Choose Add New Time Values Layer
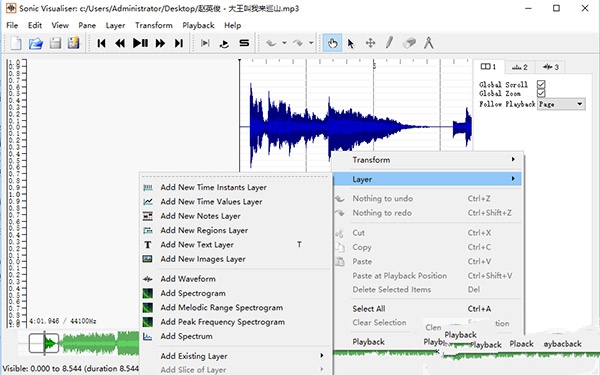This screenshot has height=375, width=600. (235, 202)
